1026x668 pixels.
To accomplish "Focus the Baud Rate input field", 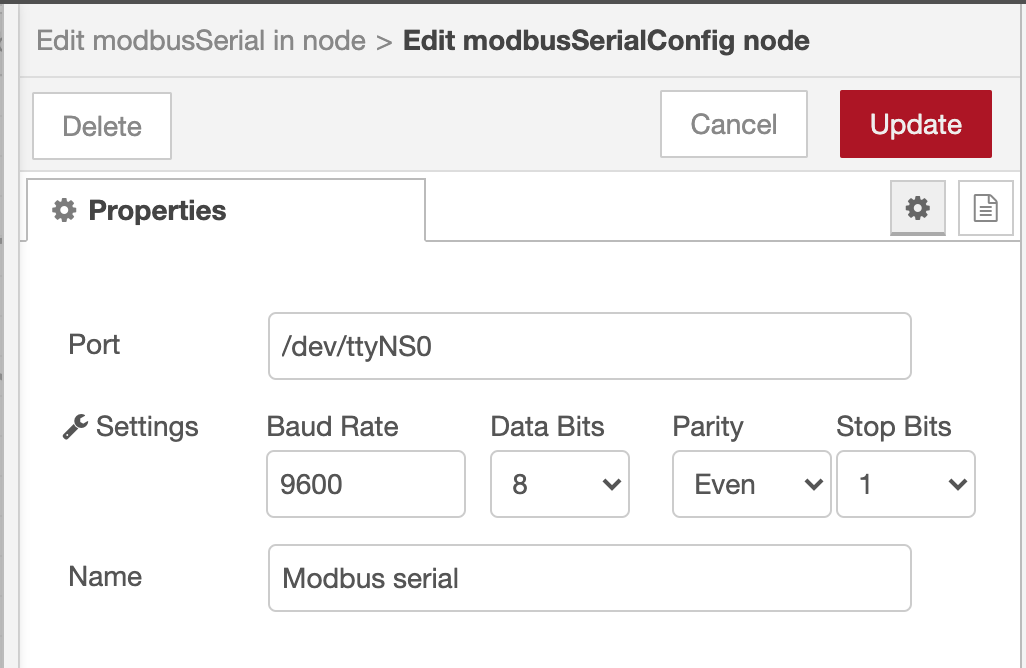I will 365,485.
